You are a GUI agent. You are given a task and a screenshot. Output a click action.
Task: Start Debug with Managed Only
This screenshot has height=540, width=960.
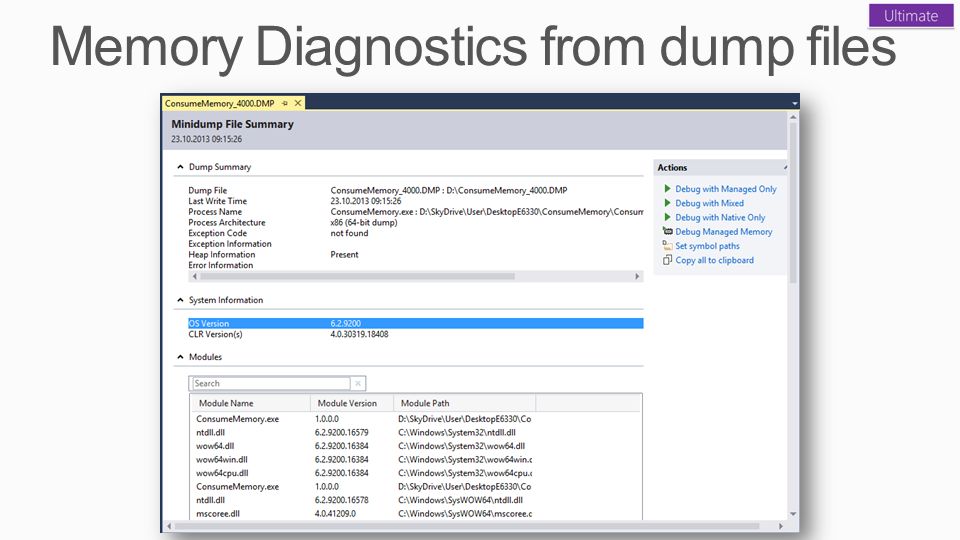pyautogui.click(x=726, y=189)
